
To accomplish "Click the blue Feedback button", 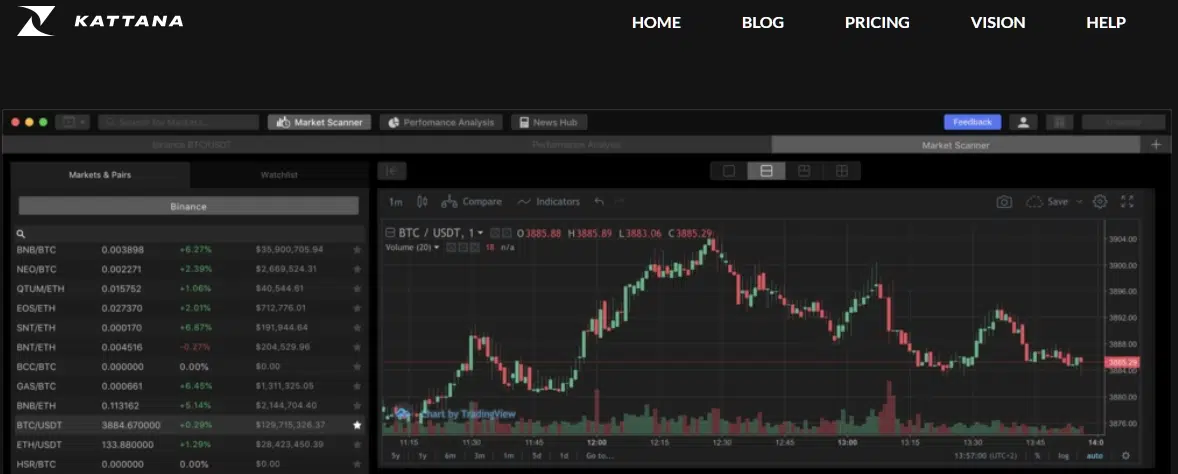I will point(972,122).
